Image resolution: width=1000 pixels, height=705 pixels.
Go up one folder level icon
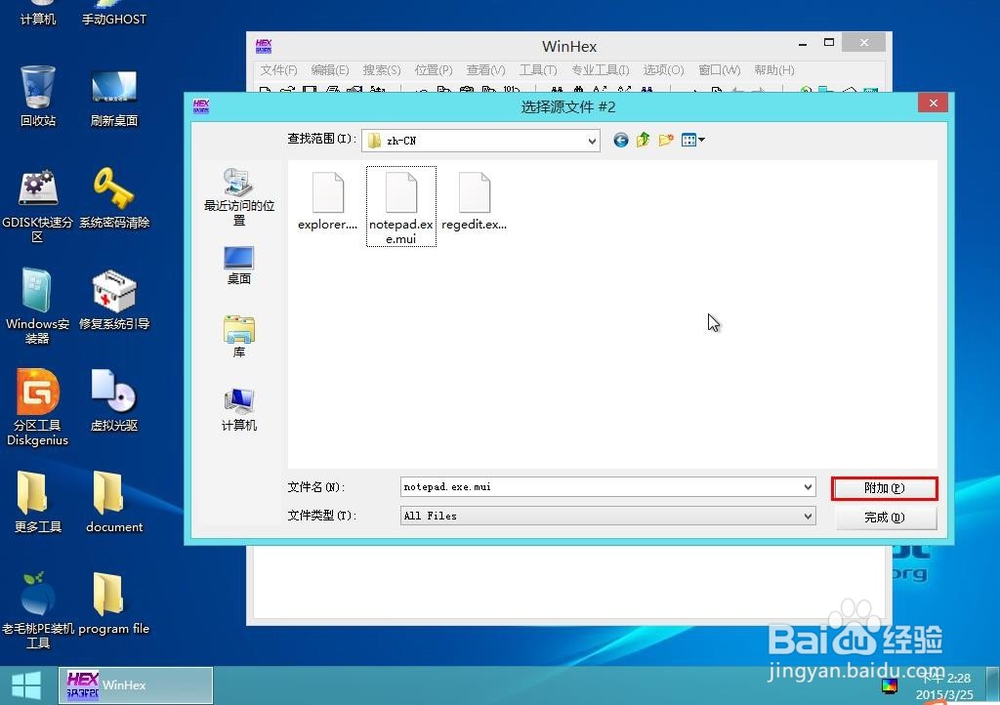click(643, 140)
